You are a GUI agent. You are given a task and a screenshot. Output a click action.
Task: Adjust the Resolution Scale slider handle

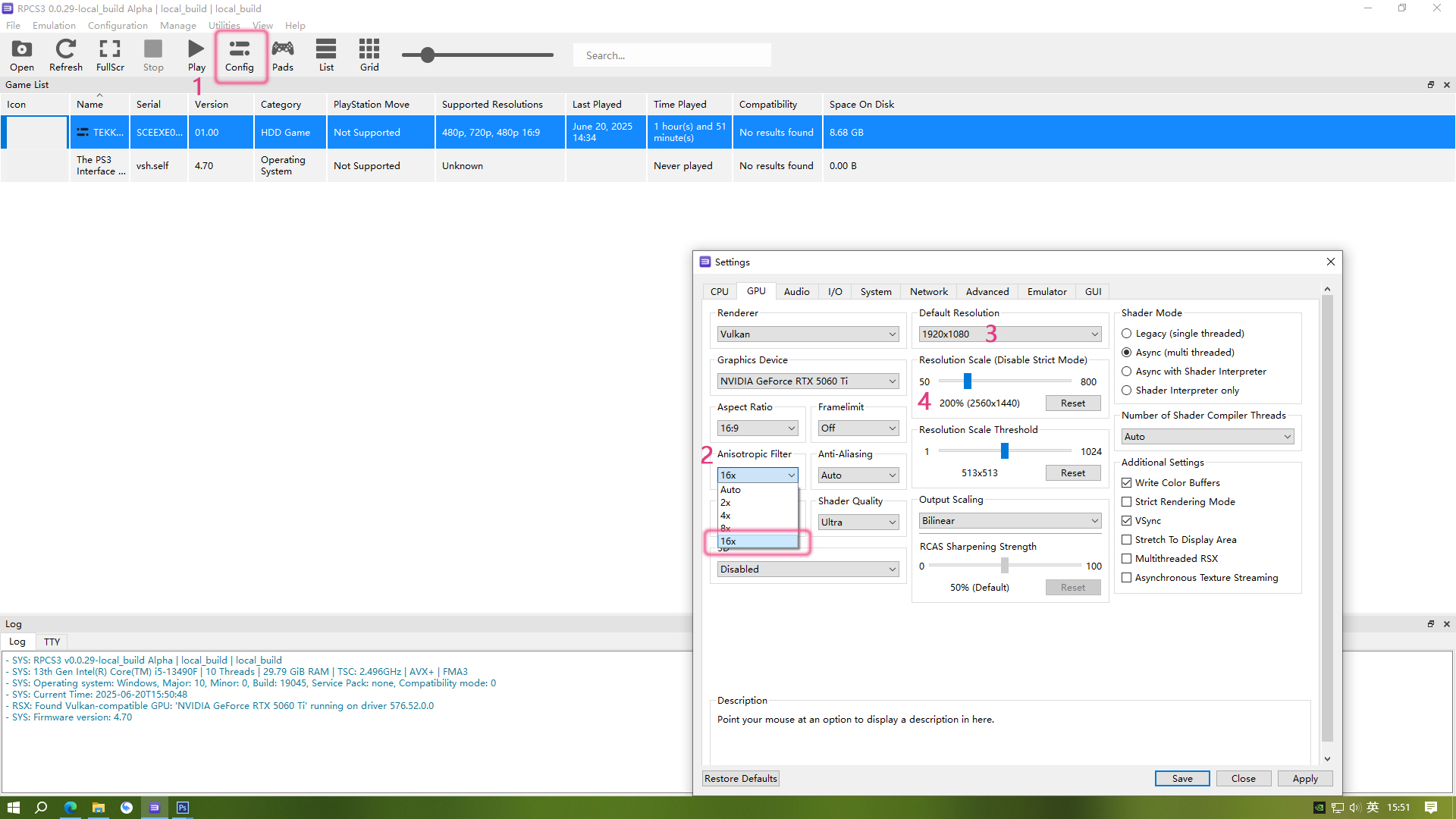pos(968,381)
